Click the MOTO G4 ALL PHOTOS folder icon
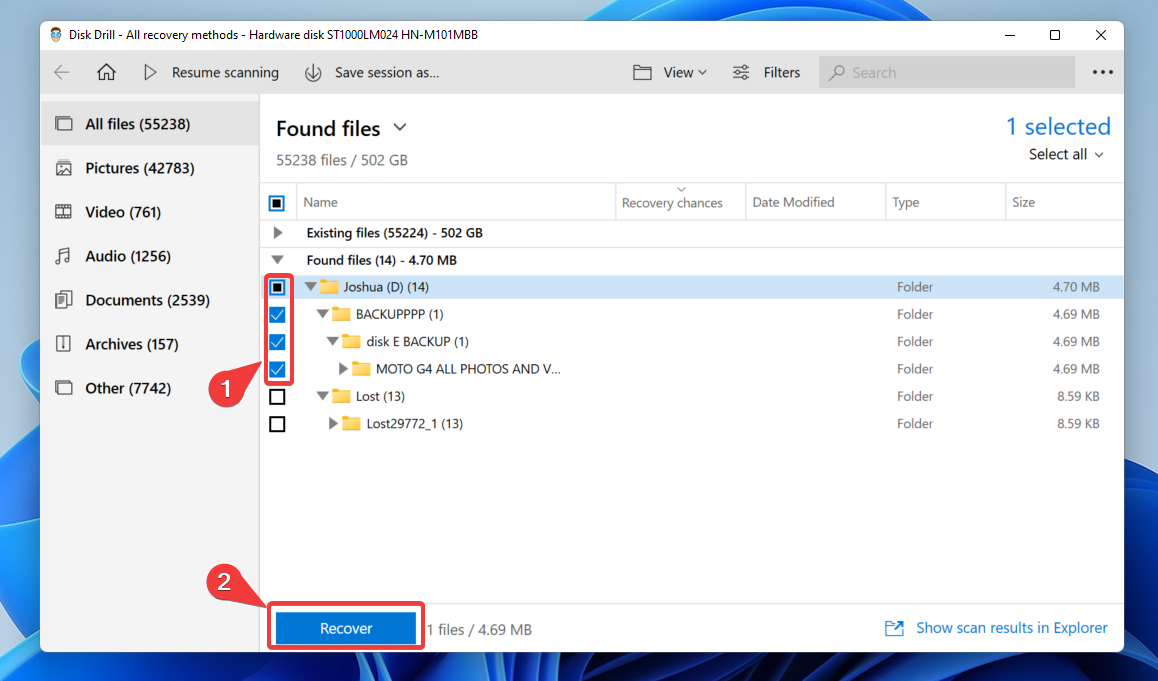 [362, 369]
